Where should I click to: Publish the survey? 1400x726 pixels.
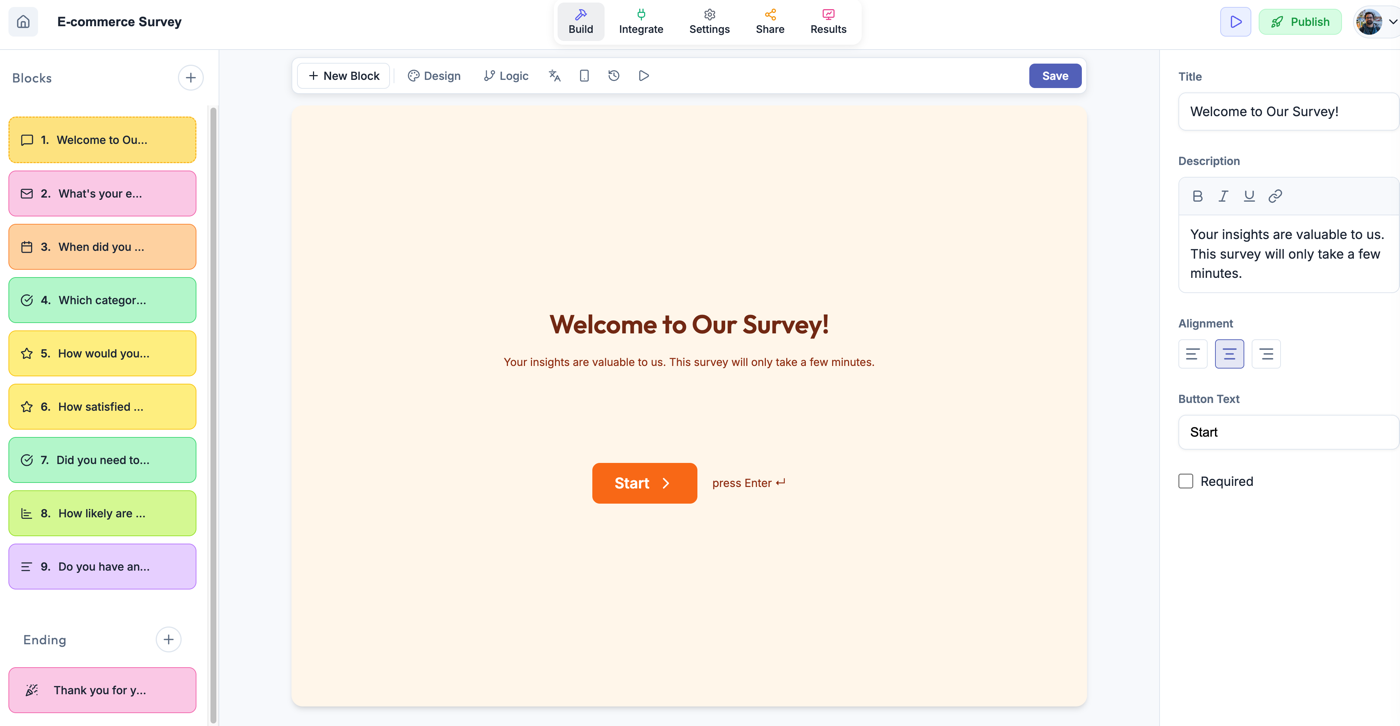[x=1299, y=21]
